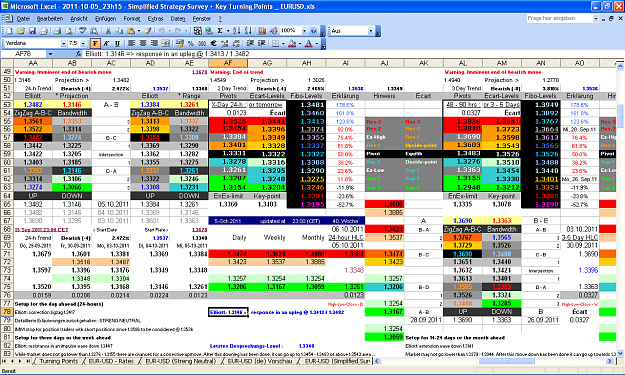Select row 64 header
The image size is (625, 375).
pos(7,196)
